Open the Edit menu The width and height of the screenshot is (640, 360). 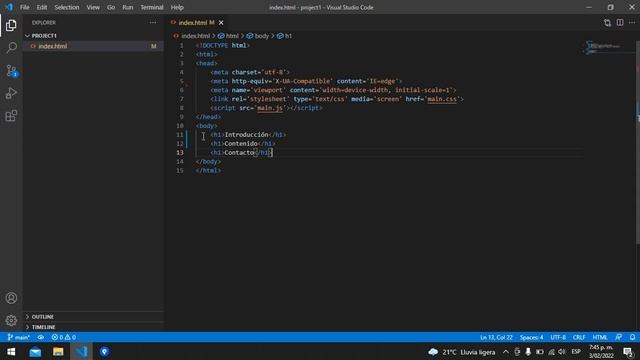(42, 7)
